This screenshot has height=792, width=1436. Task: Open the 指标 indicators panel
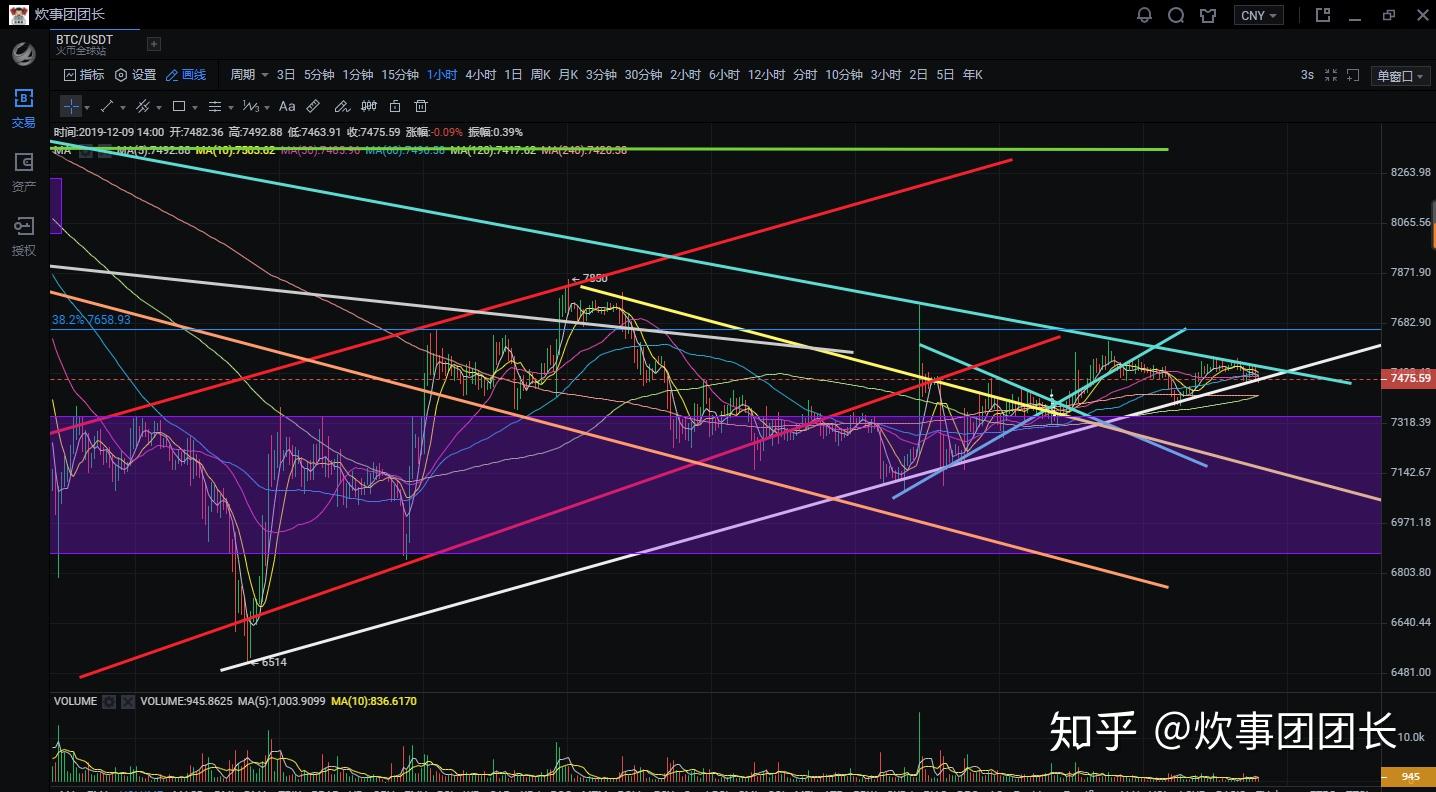[84, 75]
